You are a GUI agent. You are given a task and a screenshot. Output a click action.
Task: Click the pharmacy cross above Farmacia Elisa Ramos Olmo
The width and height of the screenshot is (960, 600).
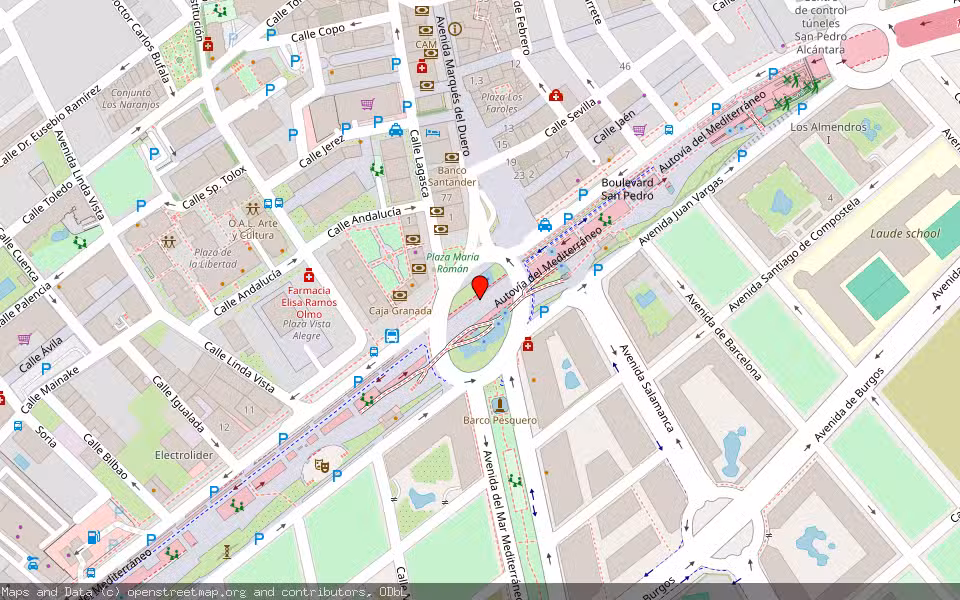[309, 274]
